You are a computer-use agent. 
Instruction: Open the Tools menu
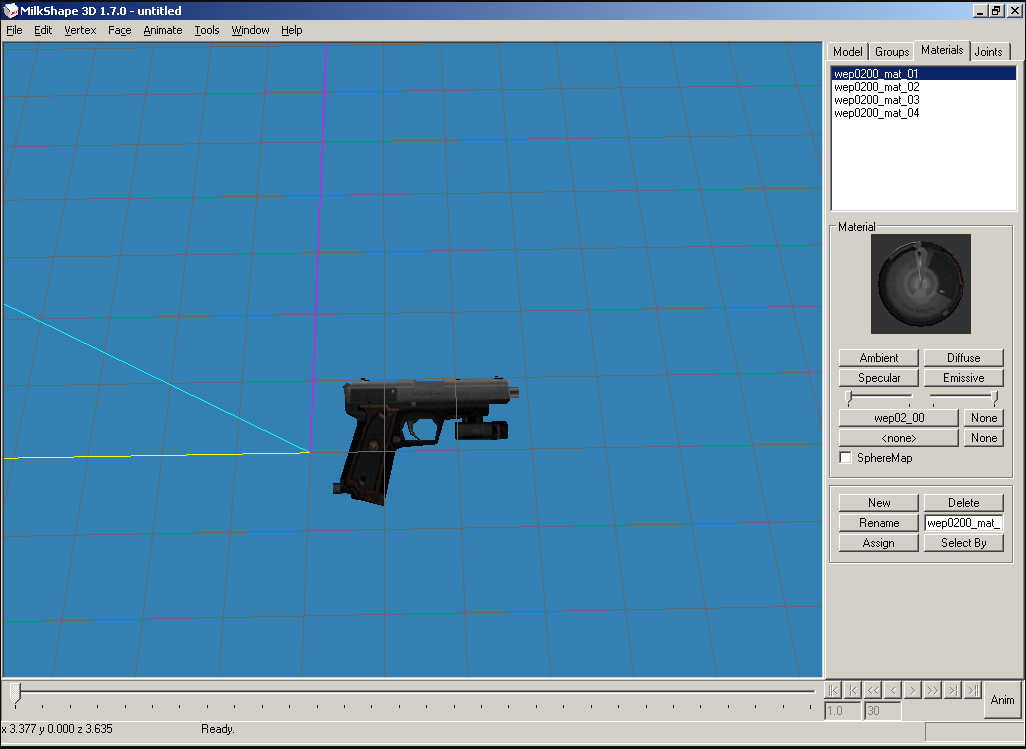(x=207, y=30)
